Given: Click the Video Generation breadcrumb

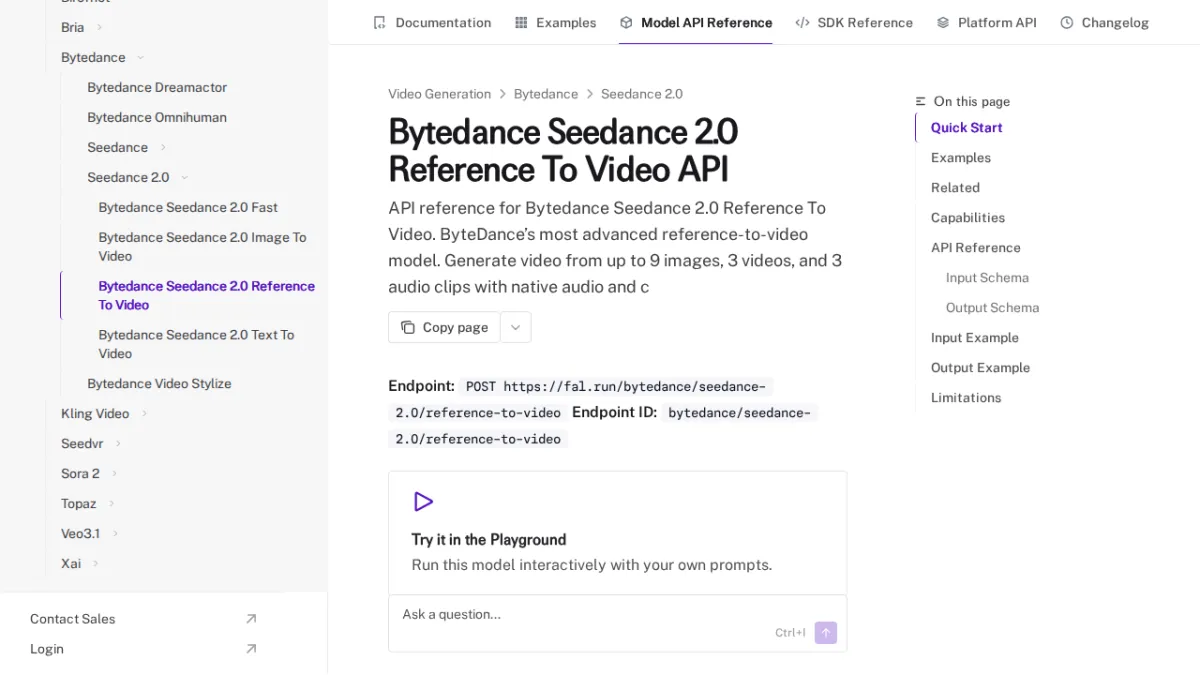Looking at the screenshot, I should click(x=439, y=94).
